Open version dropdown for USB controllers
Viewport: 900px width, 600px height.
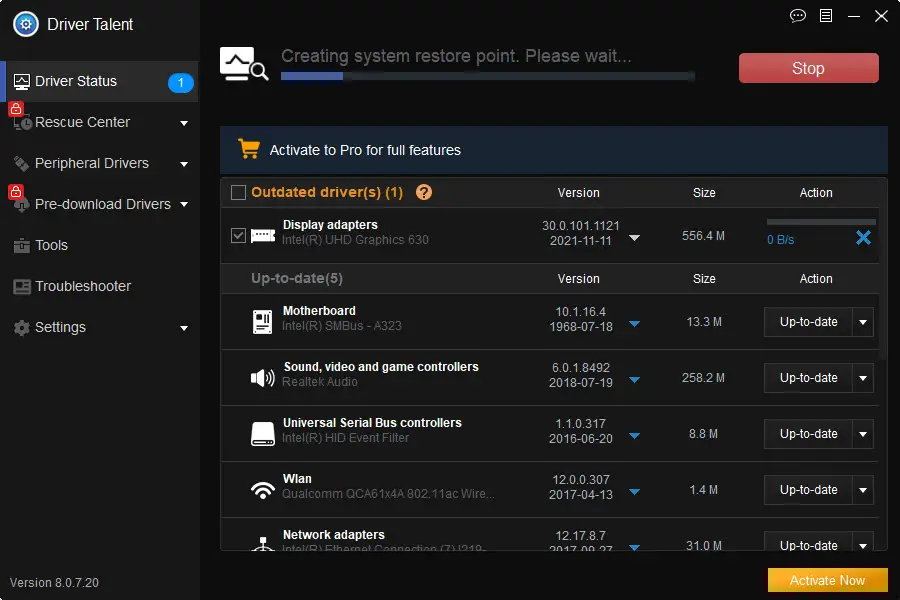634,436
